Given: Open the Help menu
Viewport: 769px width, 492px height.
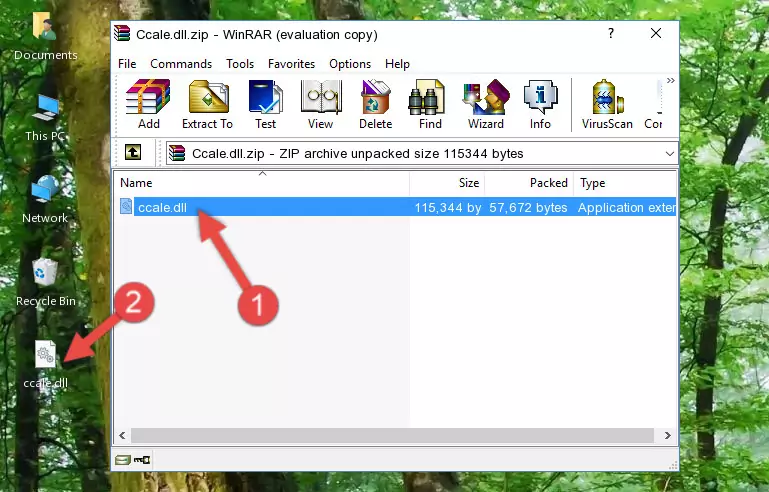Looking at the screenshot, I should pos(397,64).
